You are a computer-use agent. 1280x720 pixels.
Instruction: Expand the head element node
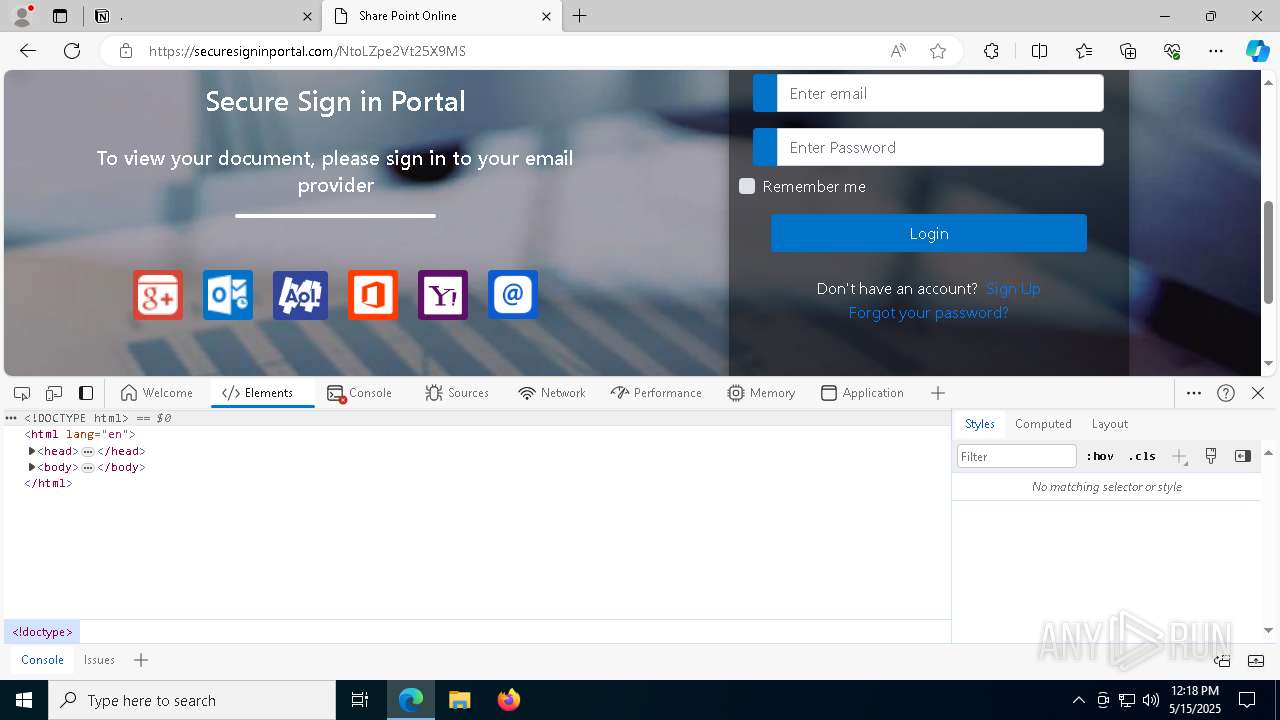coord(32,451)
